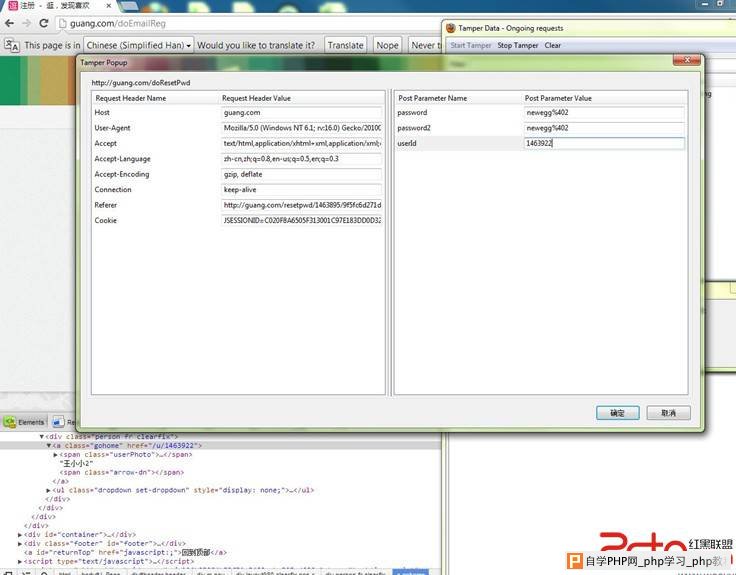
Task: Edit the password2 post parameter value
Action: (x=604, y=128)
